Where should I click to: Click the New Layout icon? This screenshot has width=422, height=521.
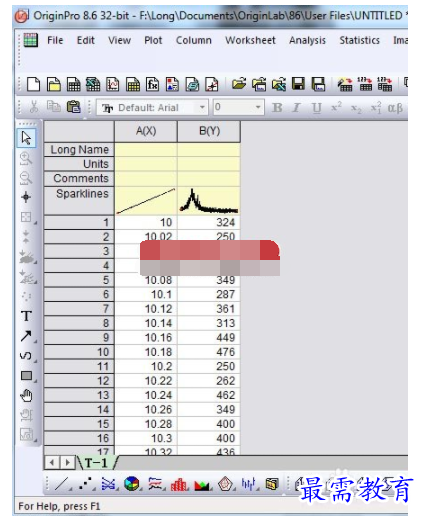pos(172,84)
